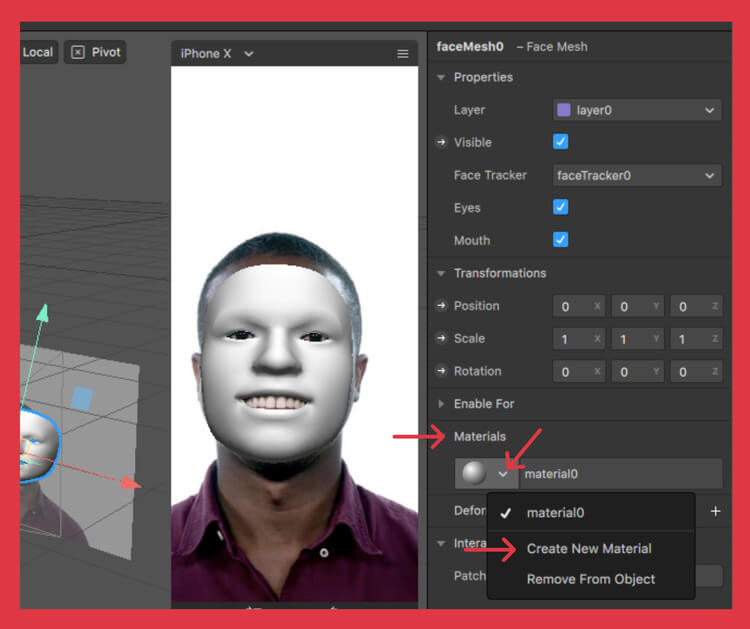Open the Face Tracker dropdown
Image resolution: width=750 pixels, height=629 pixels.
[637, 176]
